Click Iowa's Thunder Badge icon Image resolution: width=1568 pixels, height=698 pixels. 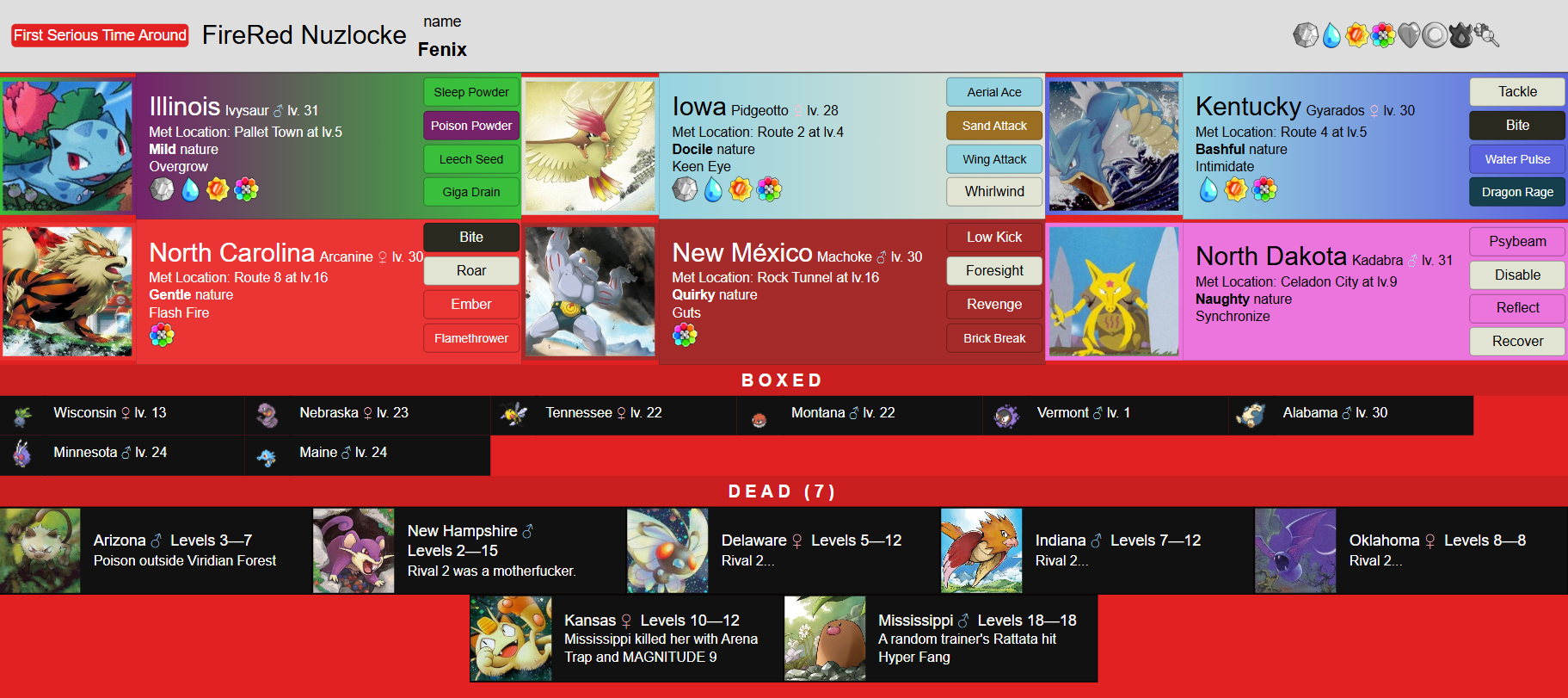(x=741, y=189)
